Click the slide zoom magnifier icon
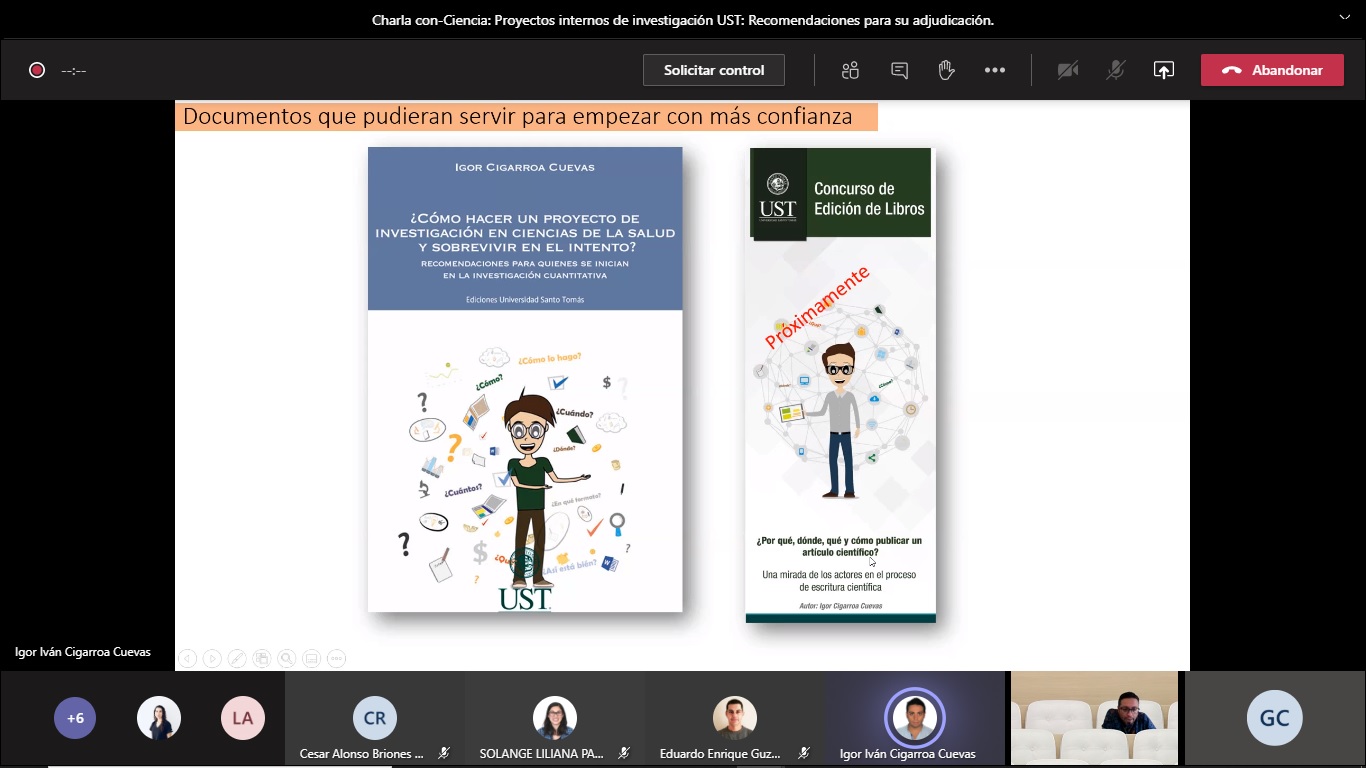Viewport: 1366px width, 768px height. tap(287, 658)
